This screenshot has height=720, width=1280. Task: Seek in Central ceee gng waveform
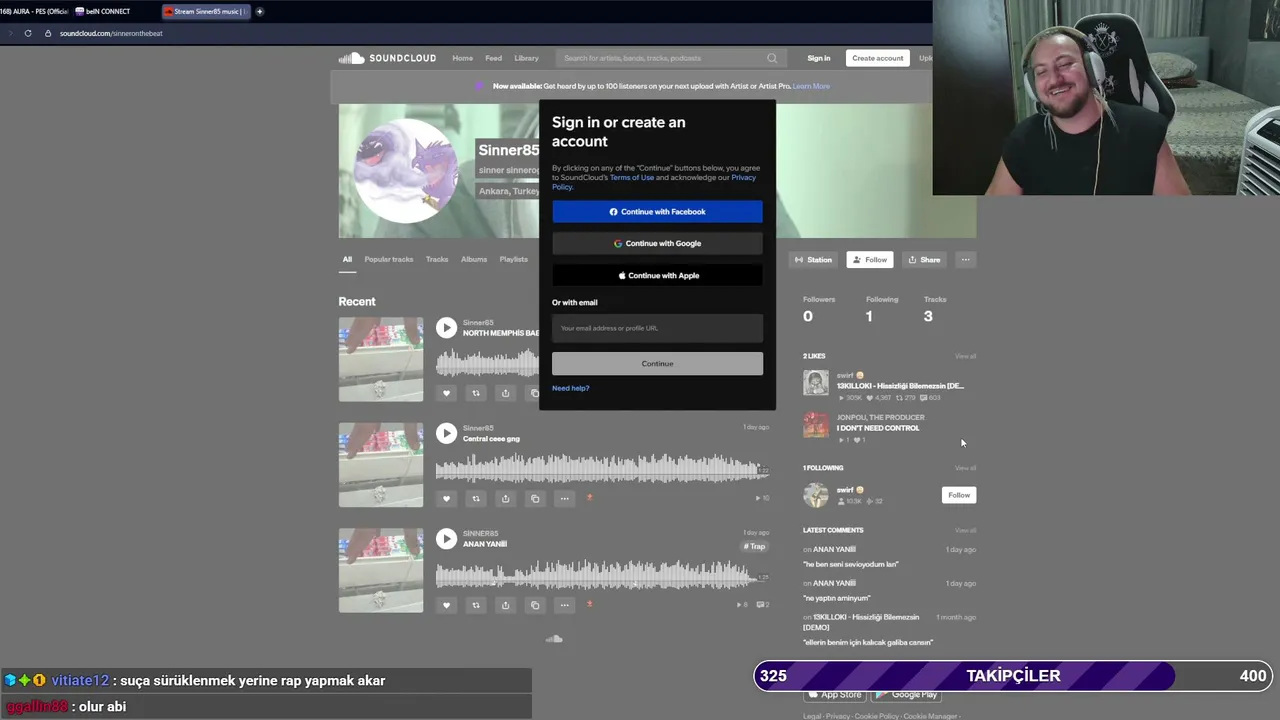602,468
